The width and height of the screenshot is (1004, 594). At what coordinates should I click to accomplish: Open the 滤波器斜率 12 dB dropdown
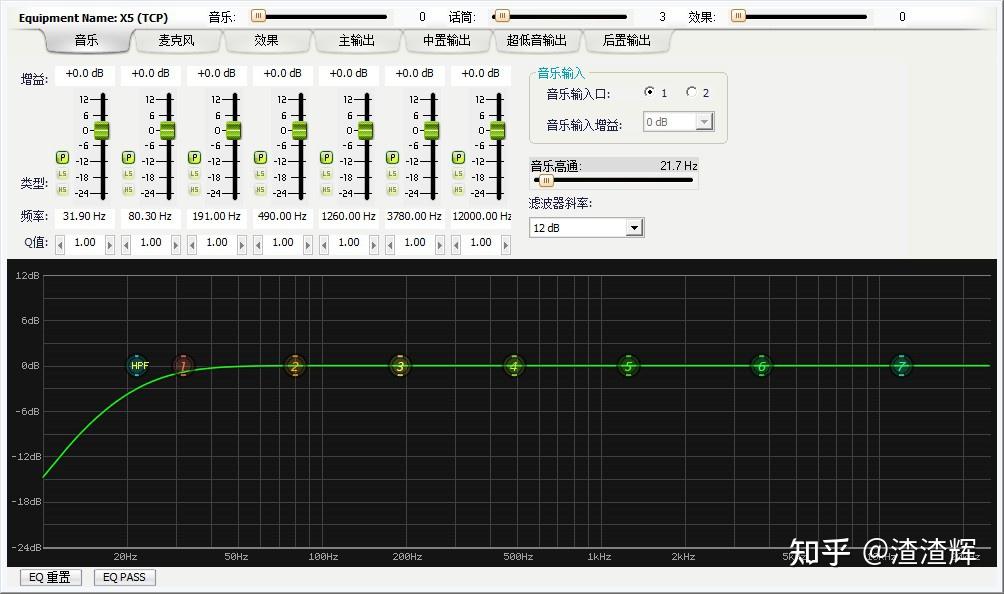634,227
